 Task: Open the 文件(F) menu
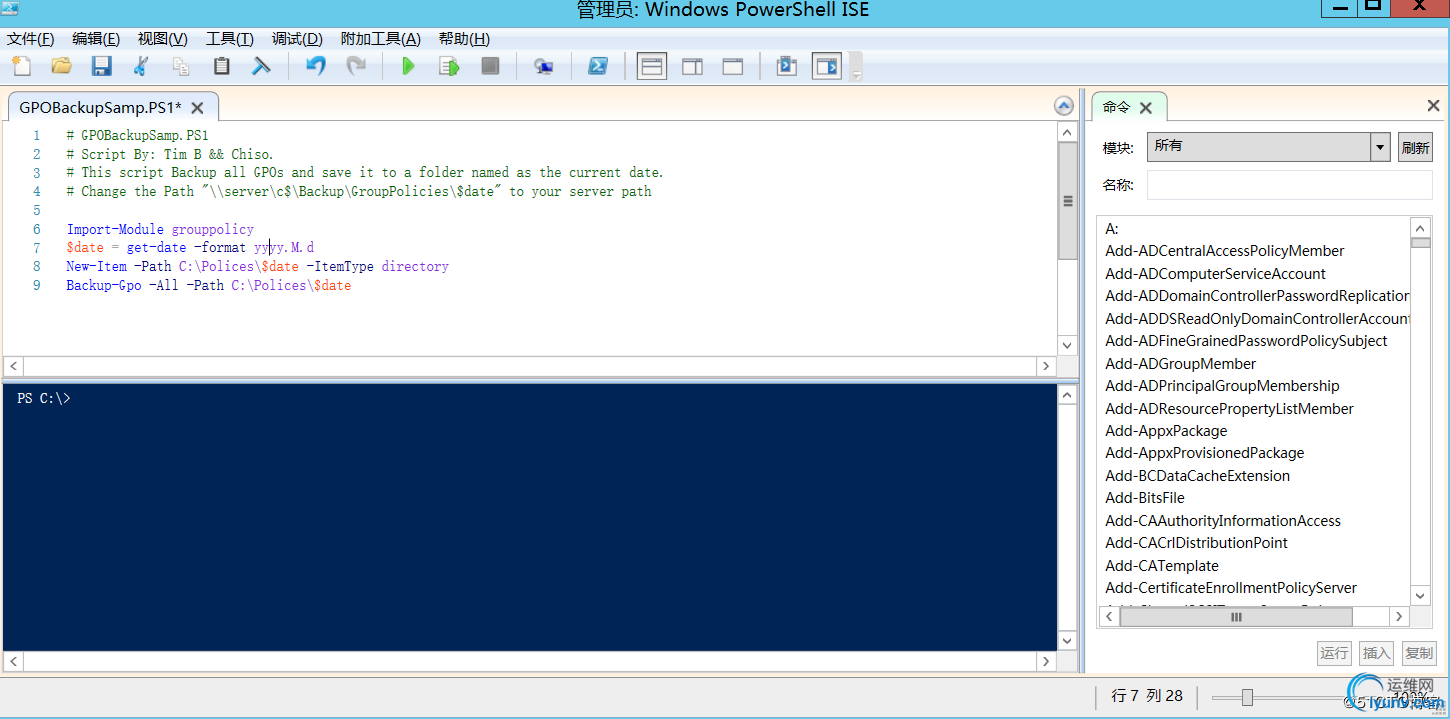point(30,38)
